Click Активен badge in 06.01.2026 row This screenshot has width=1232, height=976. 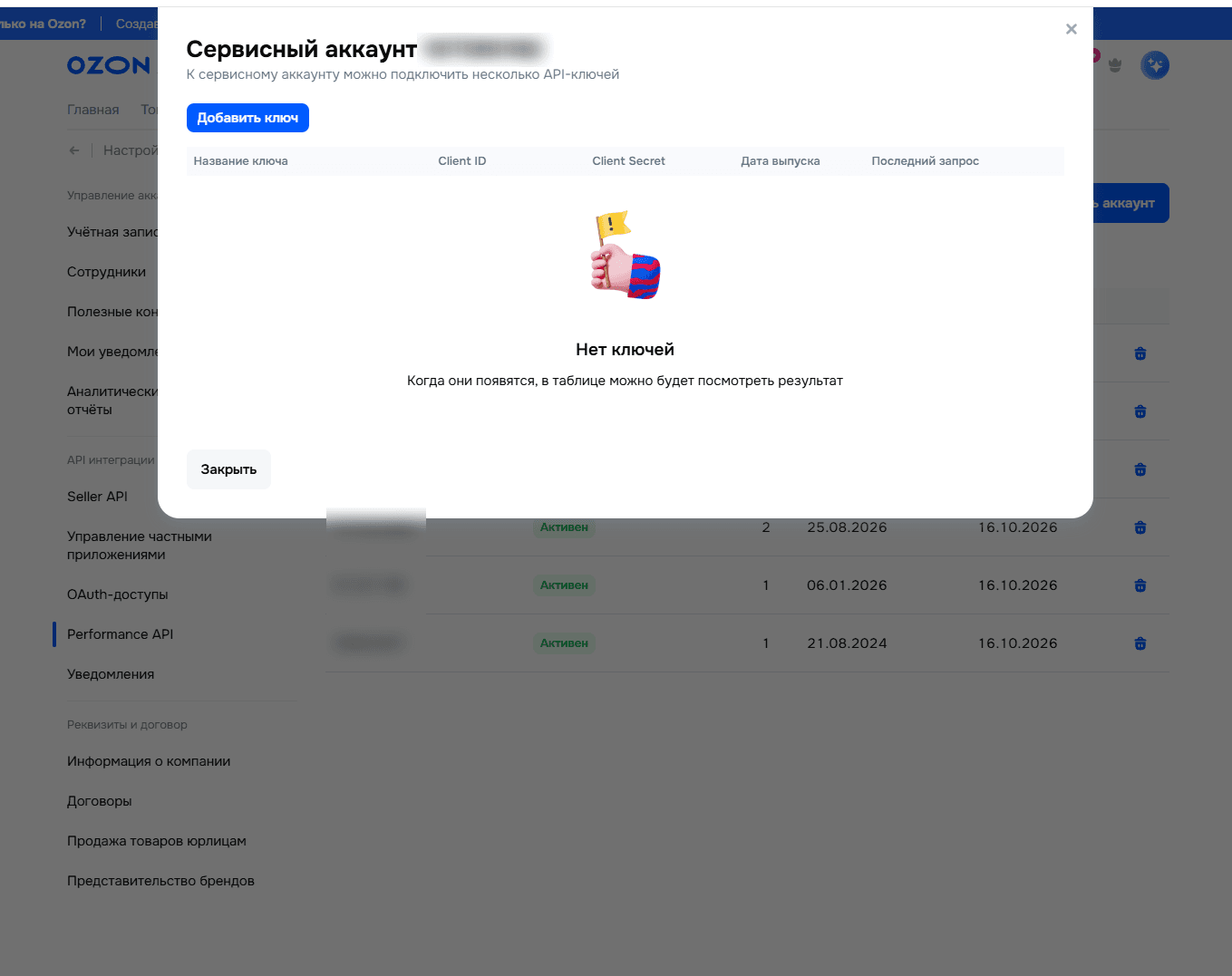(564, 585)
